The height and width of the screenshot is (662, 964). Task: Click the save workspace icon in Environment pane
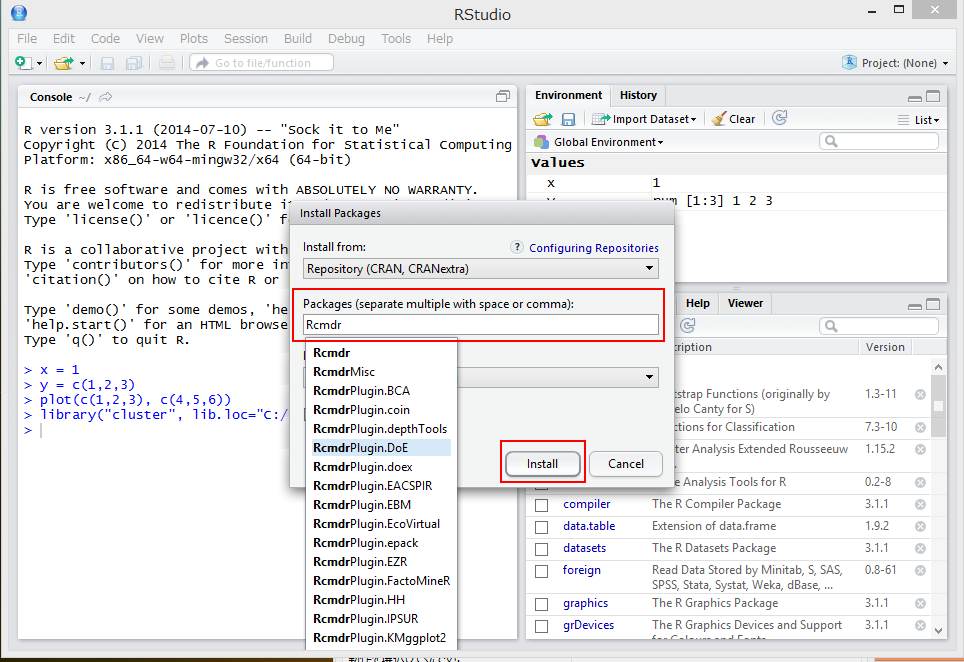(568, 119)
